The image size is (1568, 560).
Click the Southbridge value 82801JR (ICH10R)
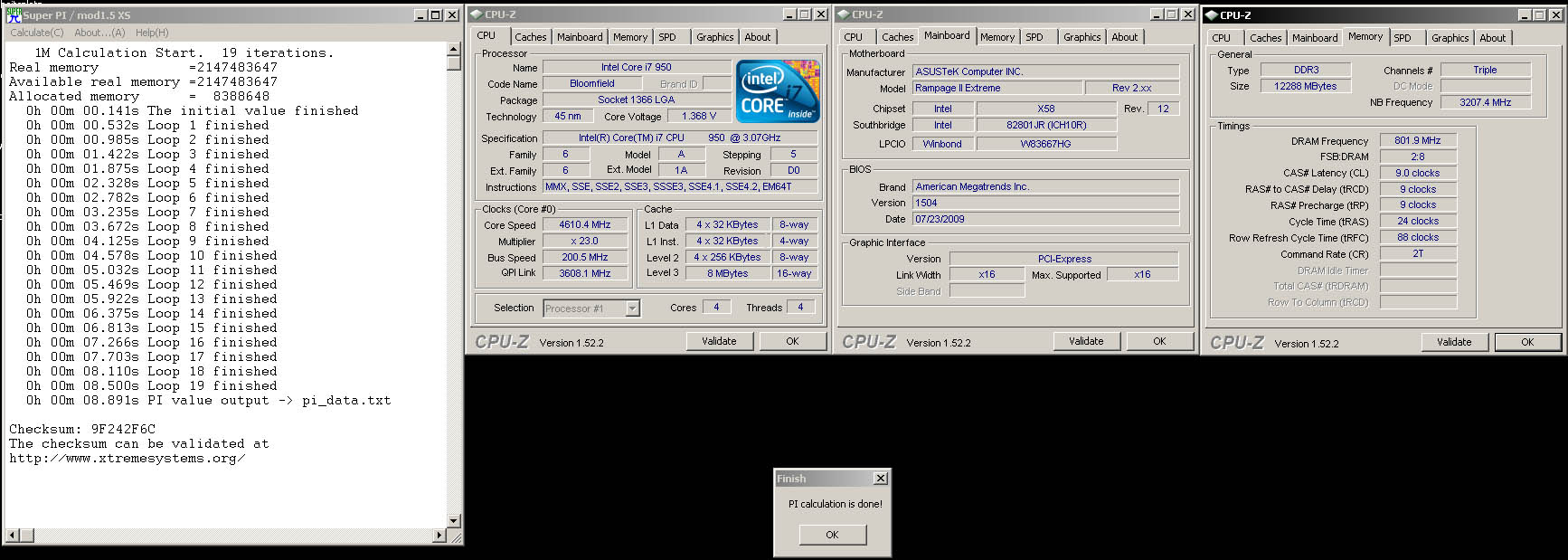click(1046, 125)
